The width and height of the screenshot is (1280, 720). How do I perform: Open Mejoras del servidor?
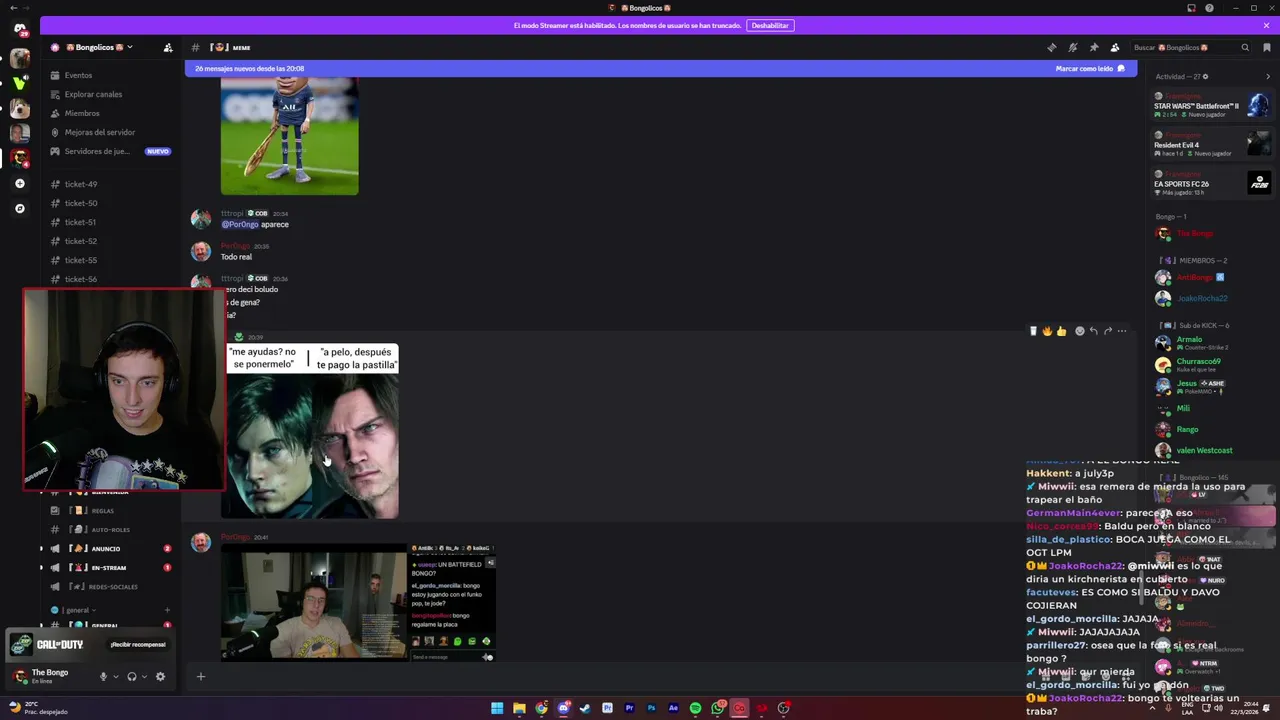coord(110,132)
